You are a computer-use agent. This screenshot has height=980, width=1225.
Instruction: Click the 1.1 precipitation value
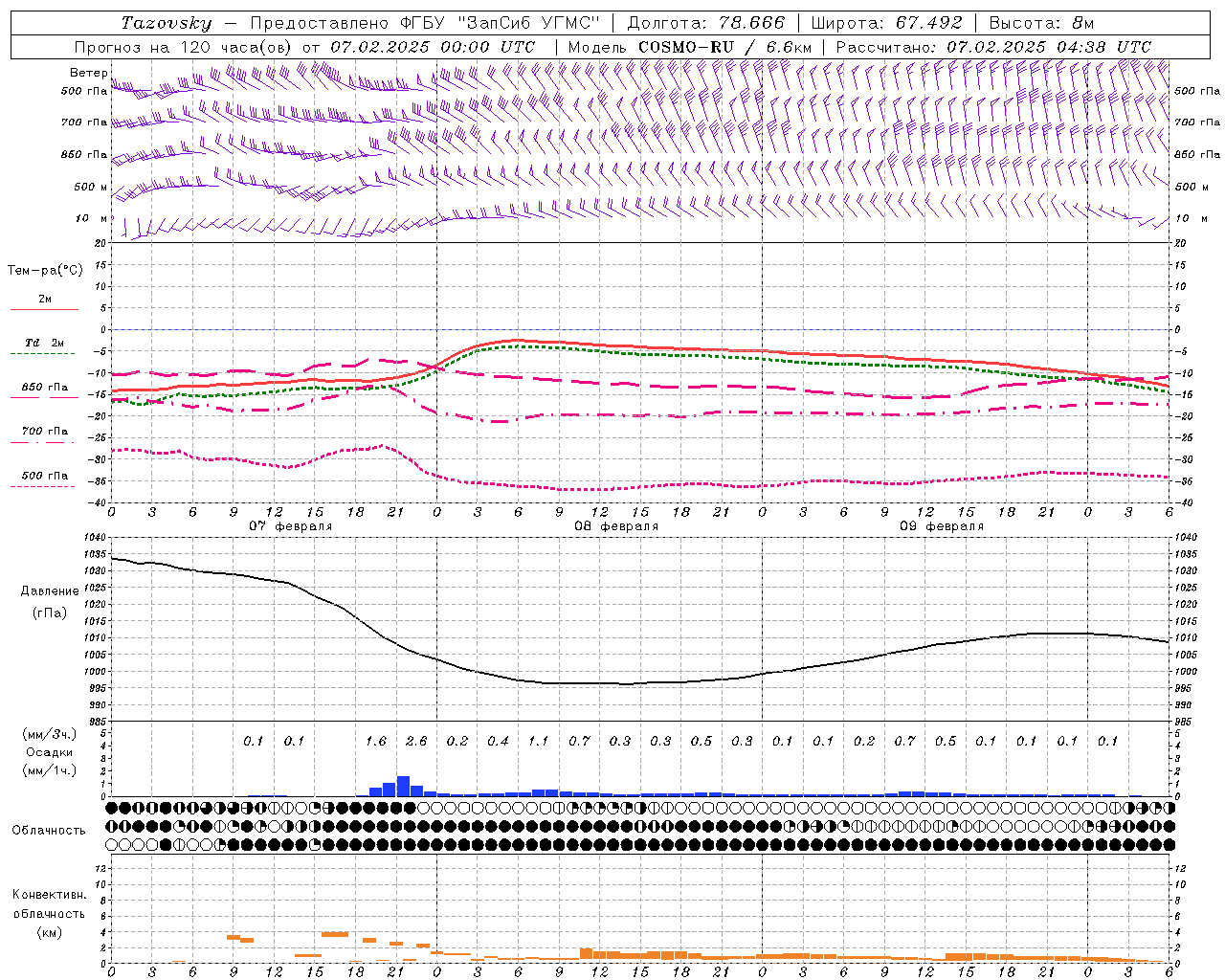539,741
